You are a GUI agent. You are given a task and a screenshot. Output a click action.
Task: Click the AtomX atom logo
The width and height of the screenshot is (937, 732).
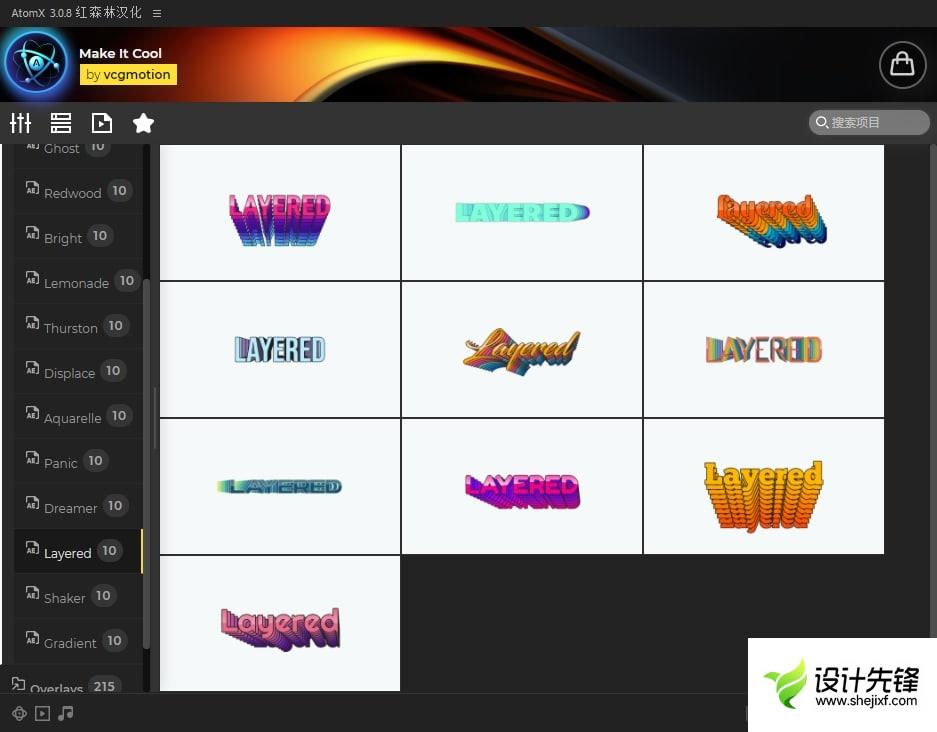36,64
